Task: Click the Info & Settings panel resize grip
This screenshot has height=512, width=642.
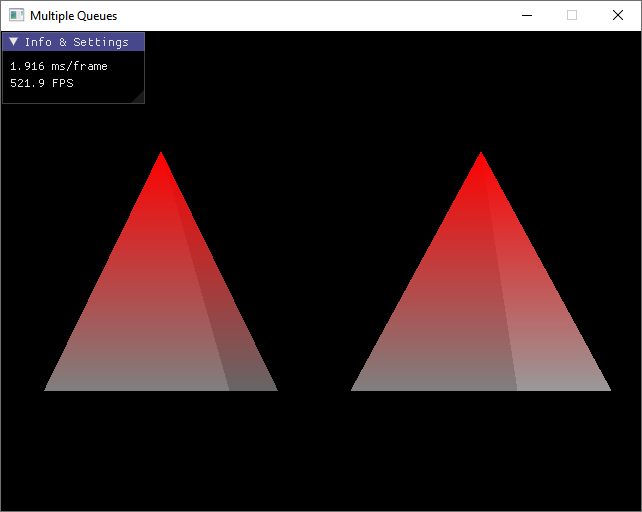Action: [x=139, y=97]
